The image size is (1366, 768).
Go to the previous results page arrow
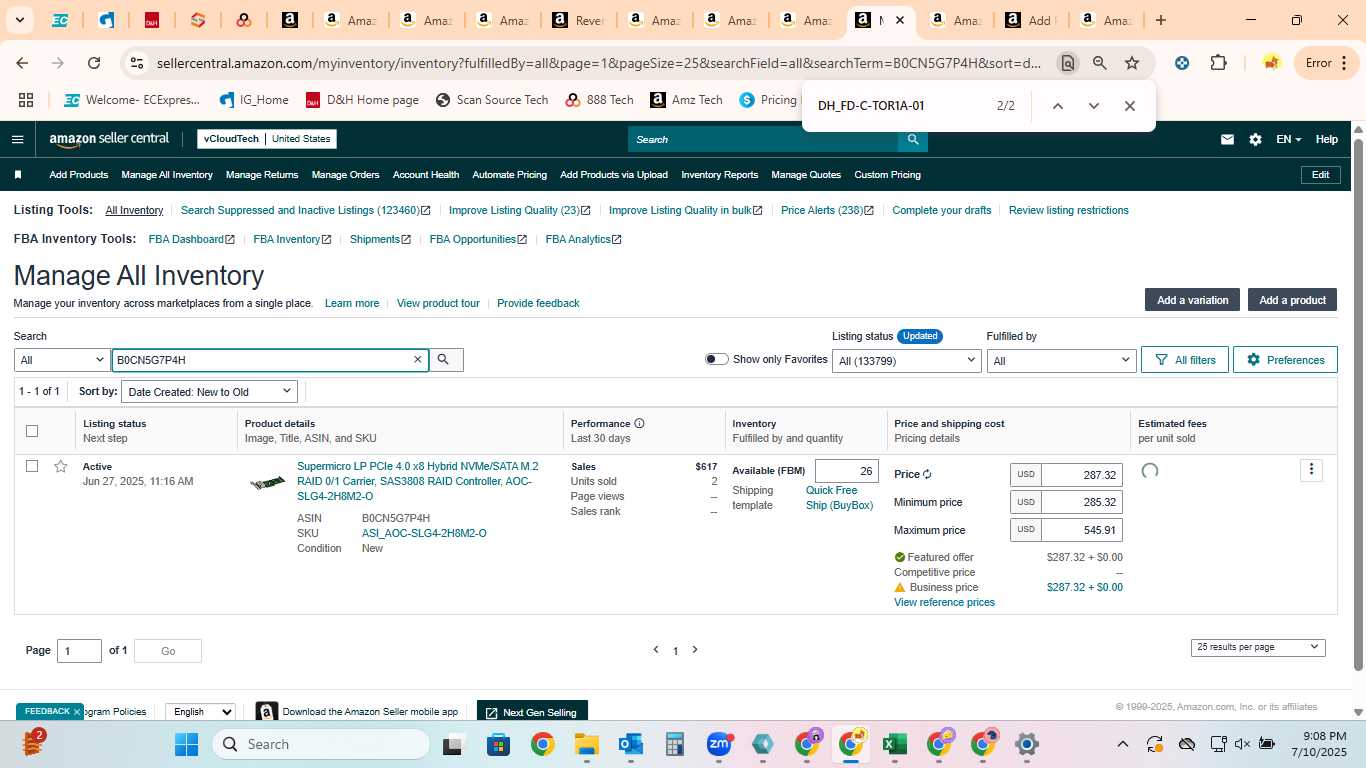click(x=656, y=650)
